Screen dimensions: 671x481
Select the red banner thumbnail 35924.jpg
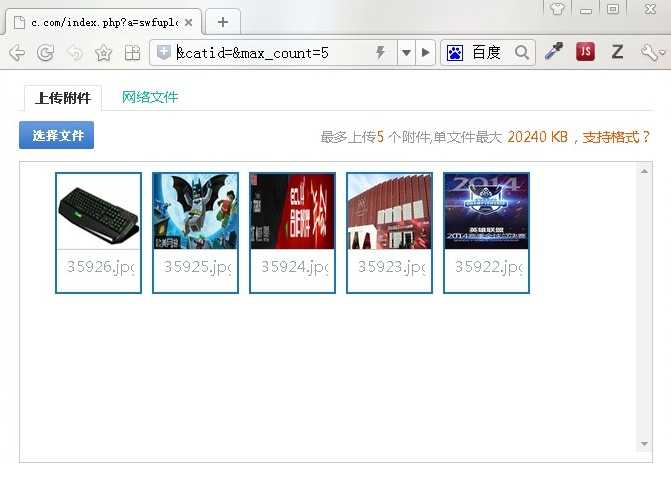pyautogui.click(x=292, y=211)
